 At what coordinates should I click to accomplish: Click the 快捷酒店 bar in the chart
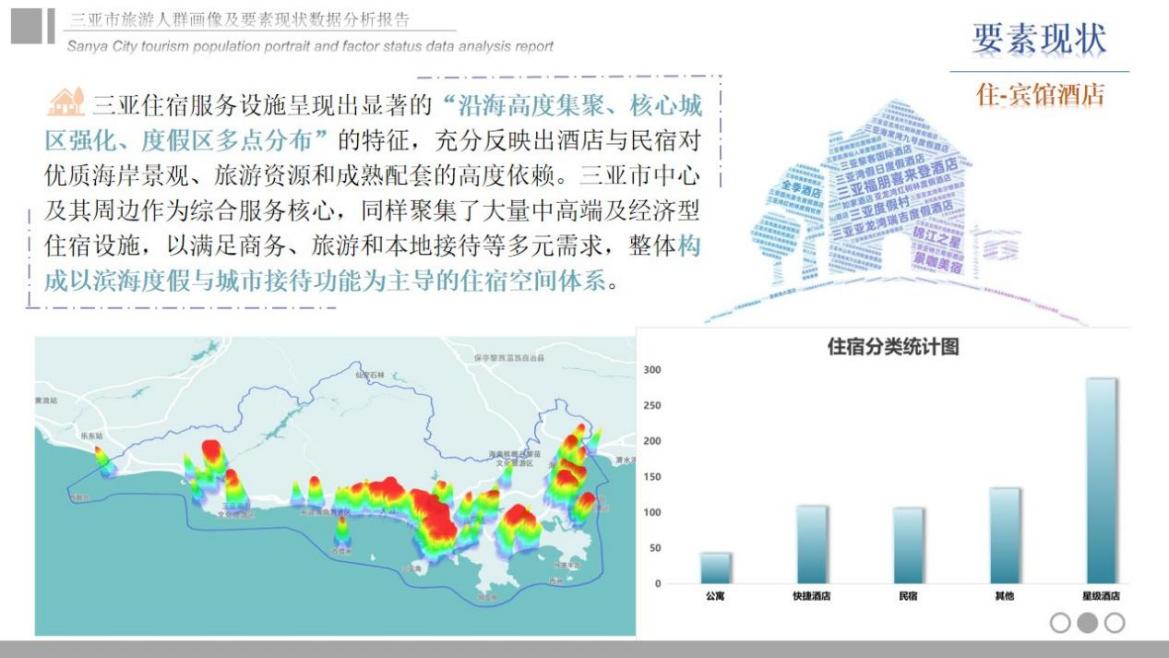click(x=811, y=545)
